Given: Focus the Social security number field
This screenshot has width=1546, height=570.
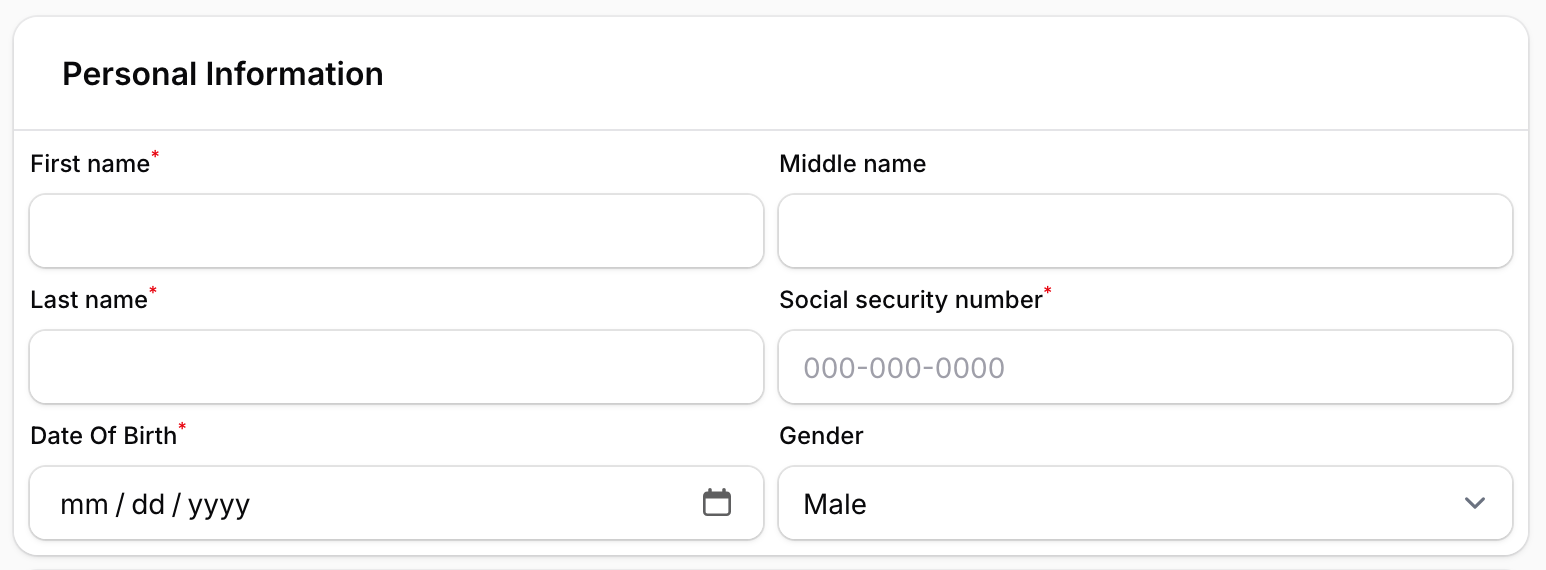Looking at the screenshot, I should pyautogui.click(x=1145, y=367).
